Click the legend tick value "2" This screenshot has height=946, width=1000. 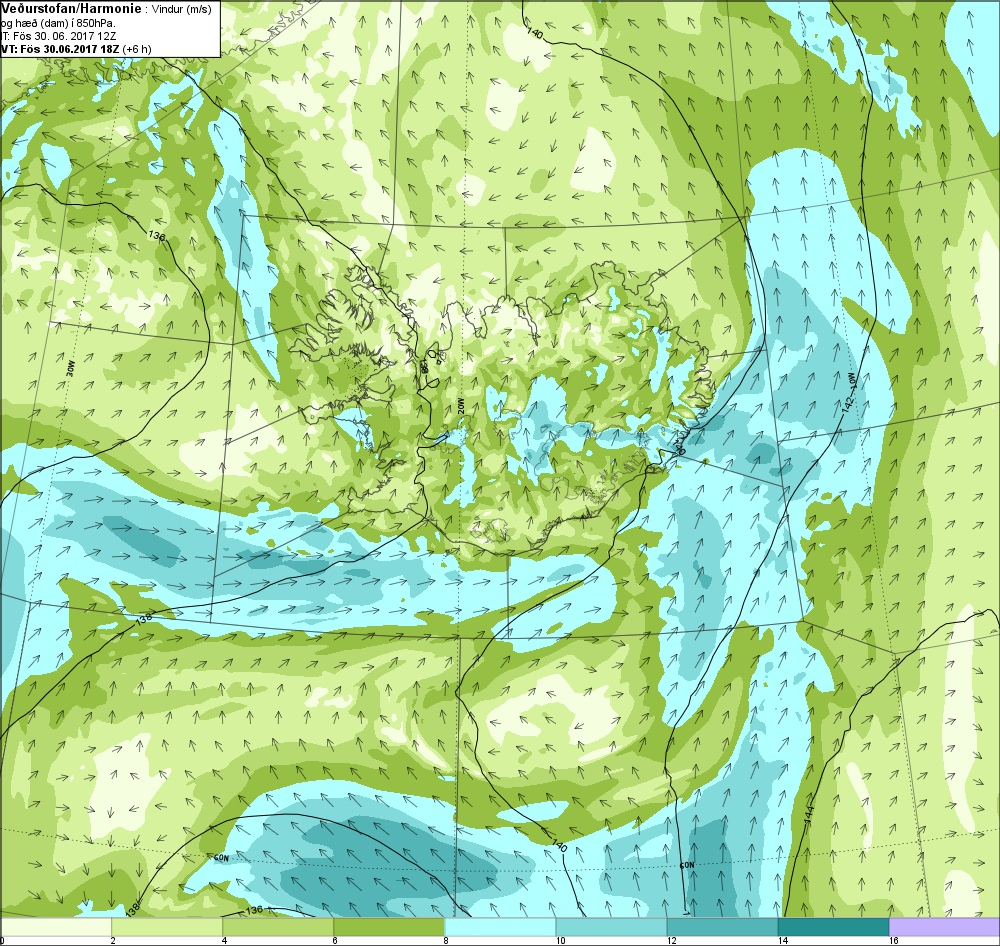(112, 940)
